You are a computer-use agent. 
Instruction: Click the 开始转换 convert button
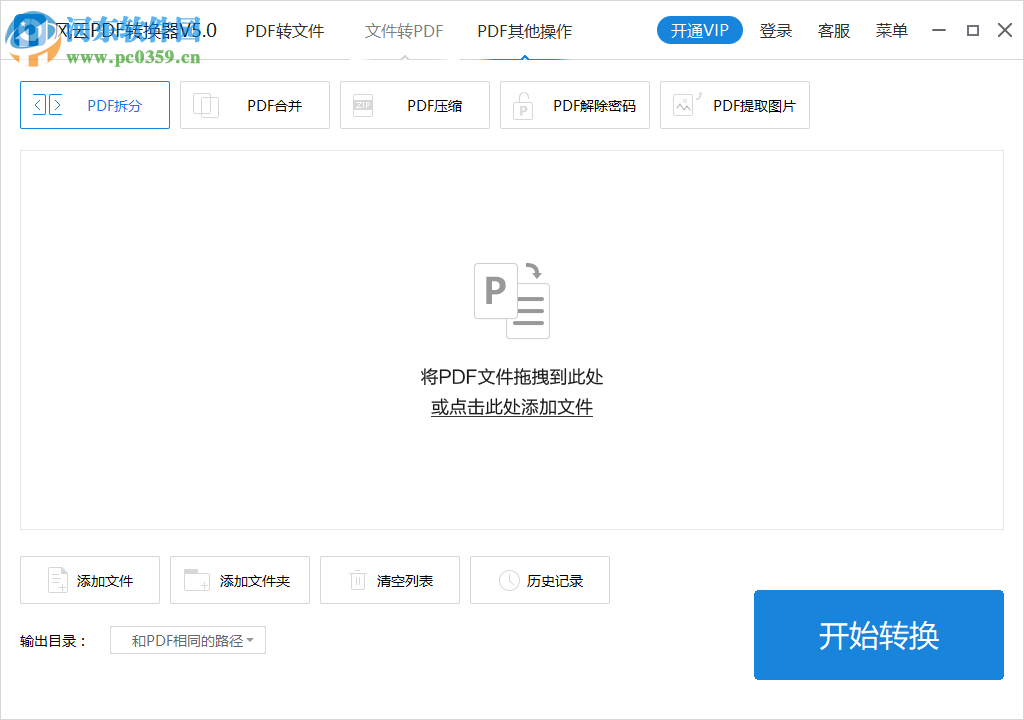click(x=878, y=635)
